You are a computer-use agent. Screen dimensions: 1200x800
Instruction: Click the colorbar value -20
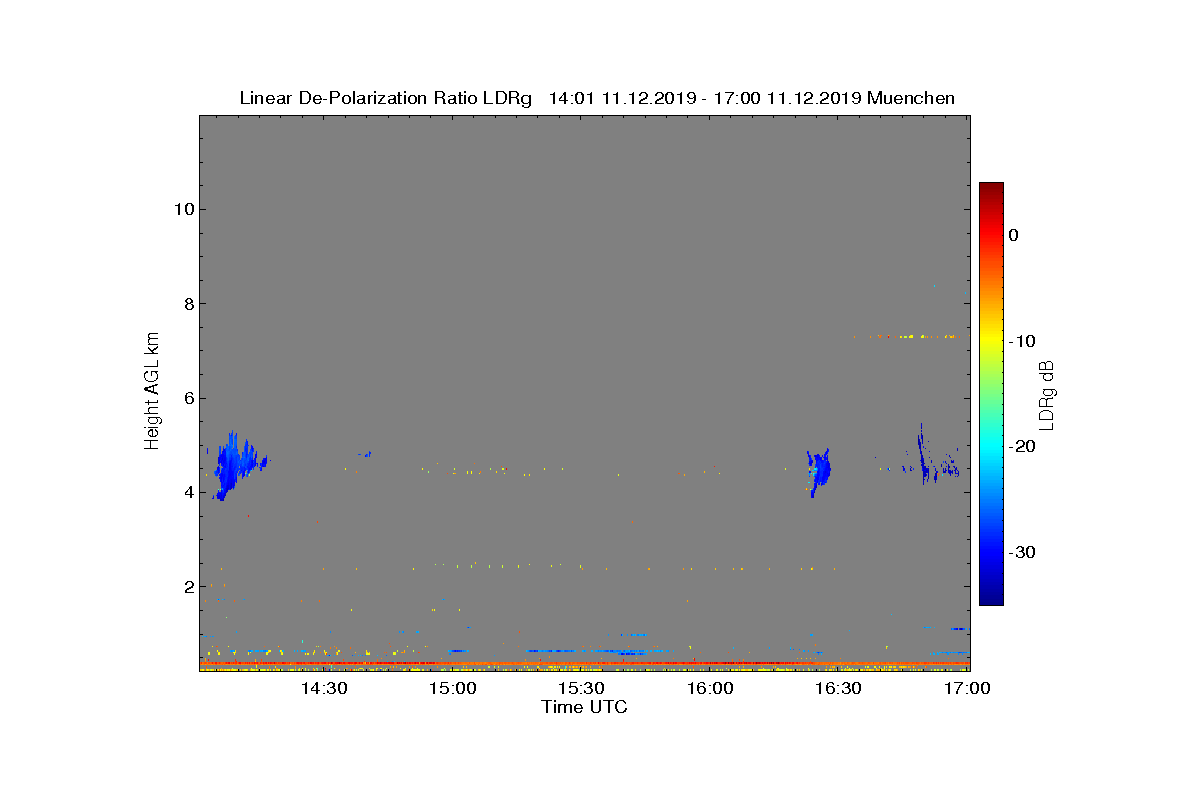pos(1022,447)
